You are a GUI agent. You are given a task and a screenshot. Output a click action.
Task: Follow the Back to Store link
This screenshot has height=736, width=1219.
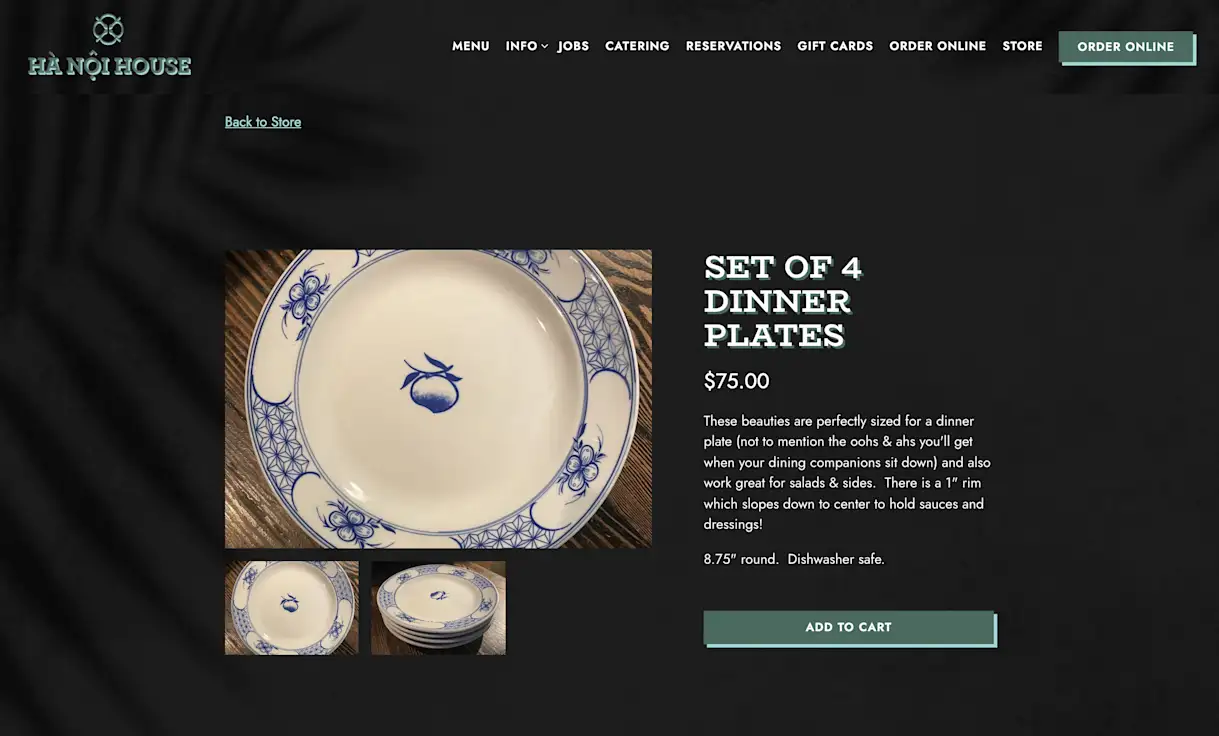(x=263, y=122)
